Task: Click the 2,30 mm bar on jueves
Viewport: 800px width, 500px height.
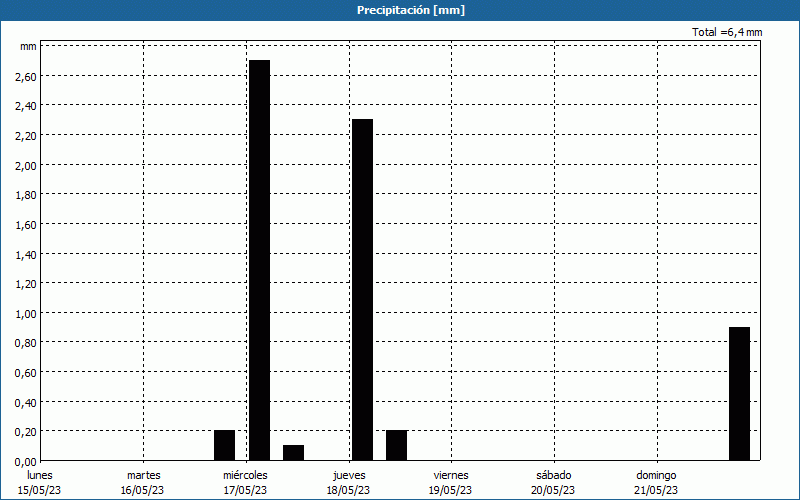Action: tap(362, 290)
